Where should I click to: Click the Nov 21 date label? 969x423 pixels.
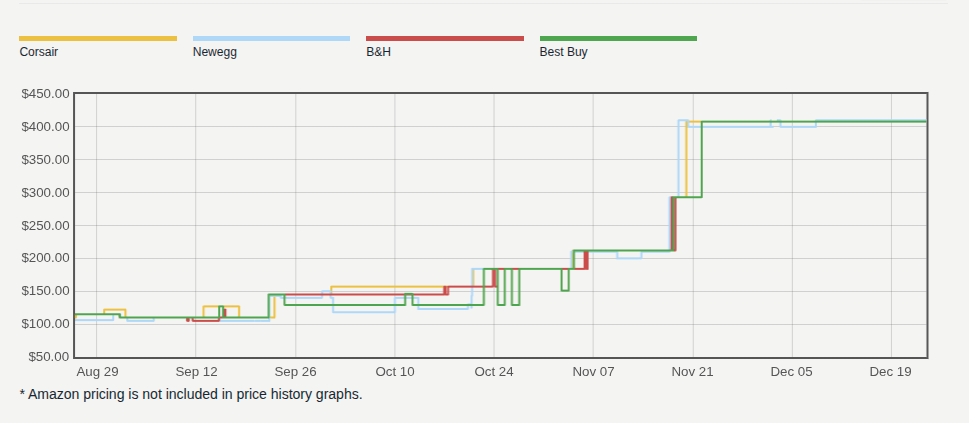pyautogui.click(x=693, y=372)
